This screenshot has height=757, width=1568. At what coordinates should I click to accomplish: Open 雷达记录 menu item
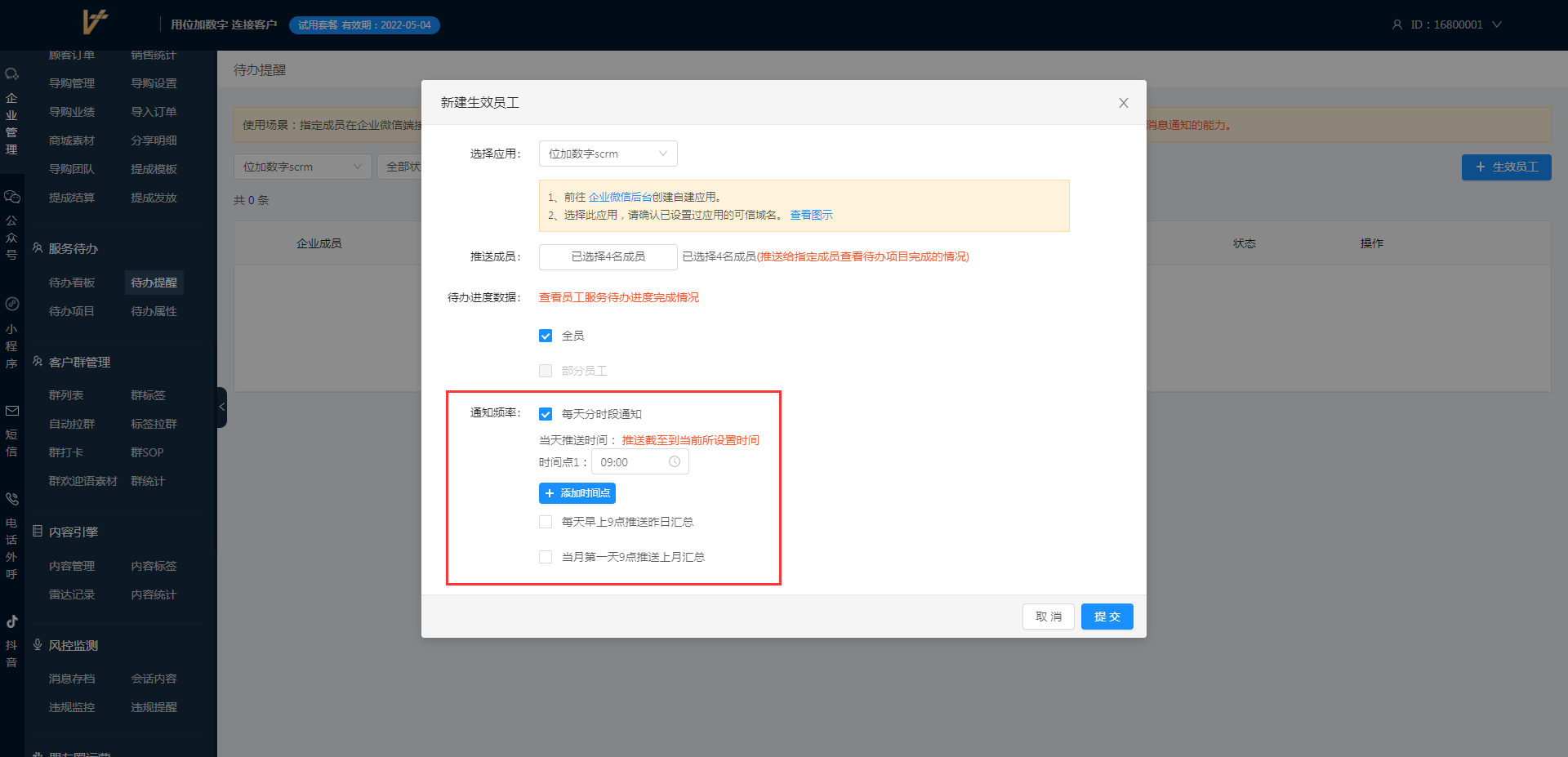point(72,594)
